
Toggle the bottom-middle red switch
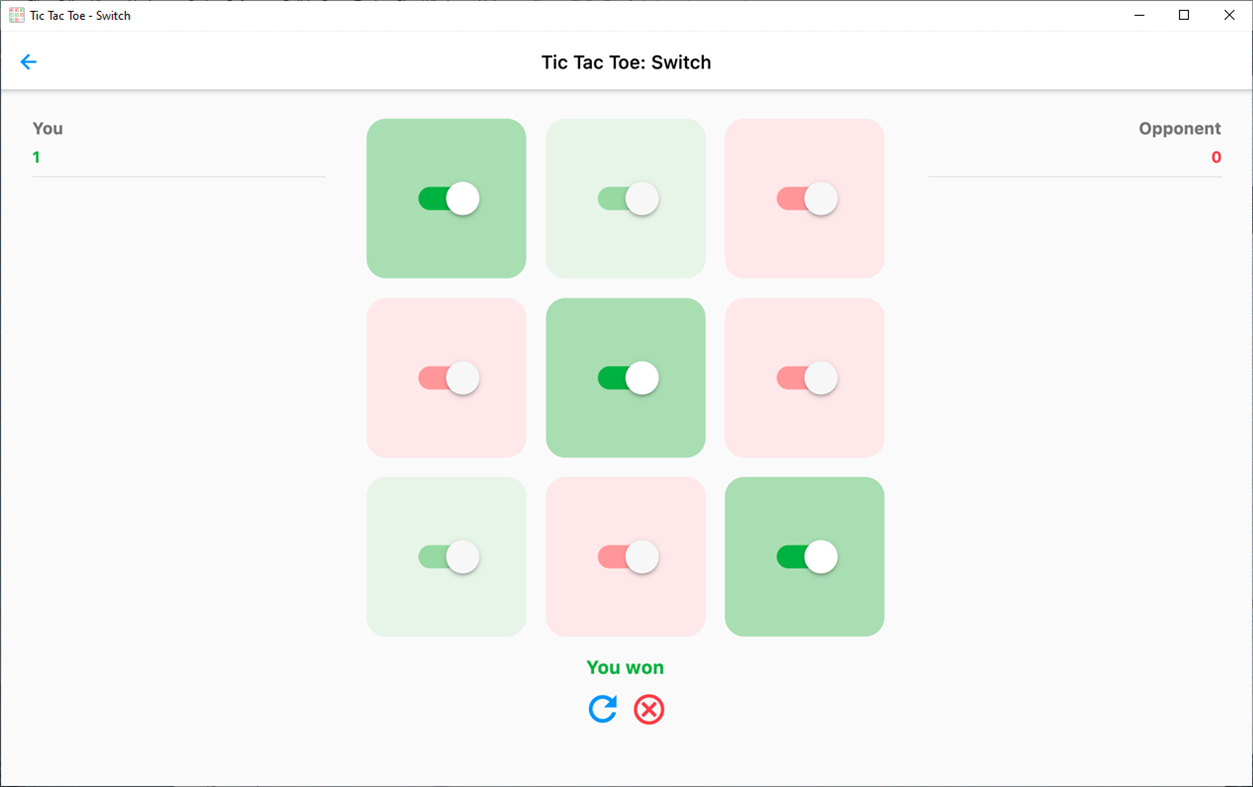click(625, 557)
